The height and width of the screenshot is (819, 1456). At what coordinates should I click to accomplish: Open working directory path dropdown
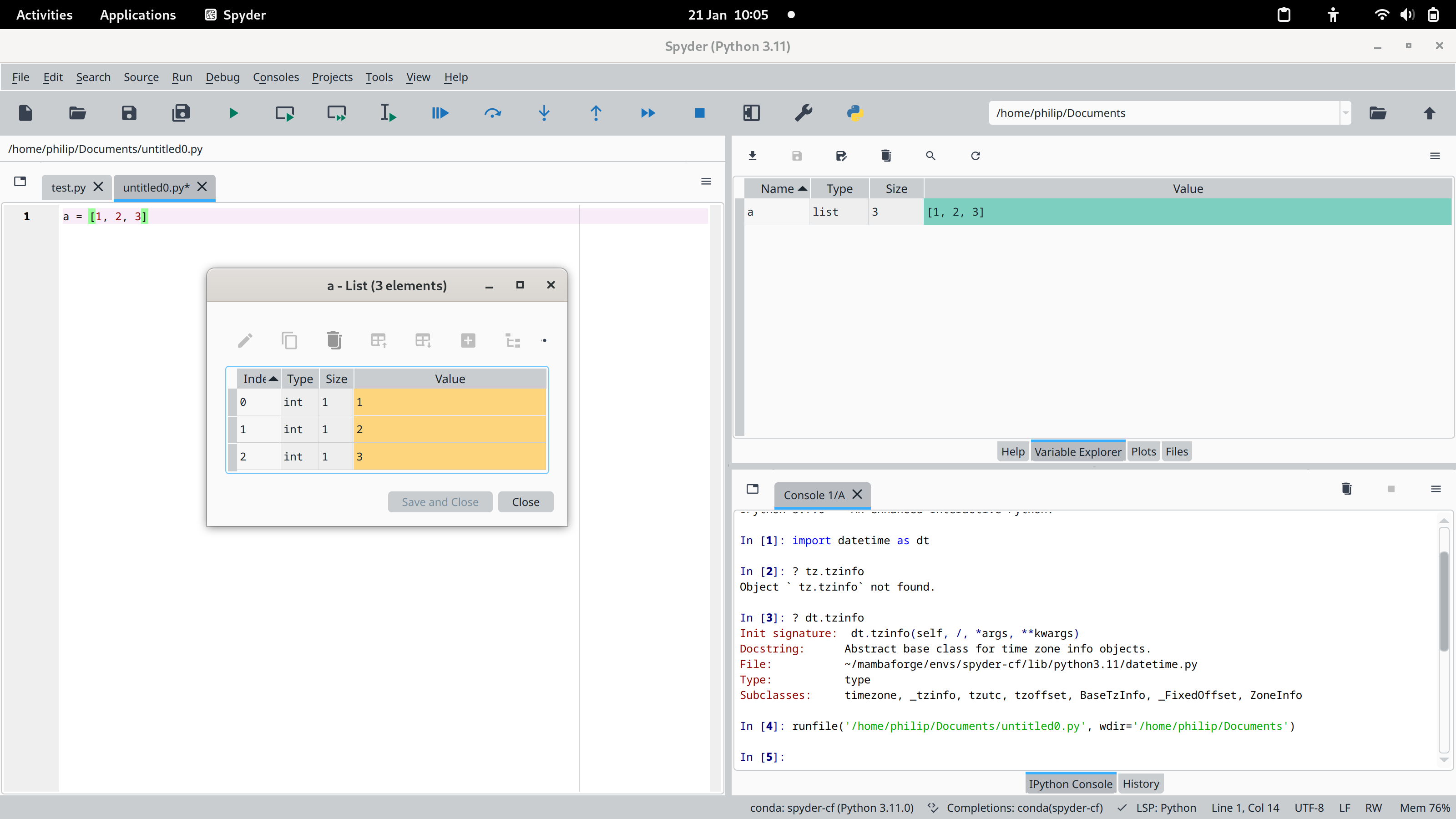(x=1346, y=113)
